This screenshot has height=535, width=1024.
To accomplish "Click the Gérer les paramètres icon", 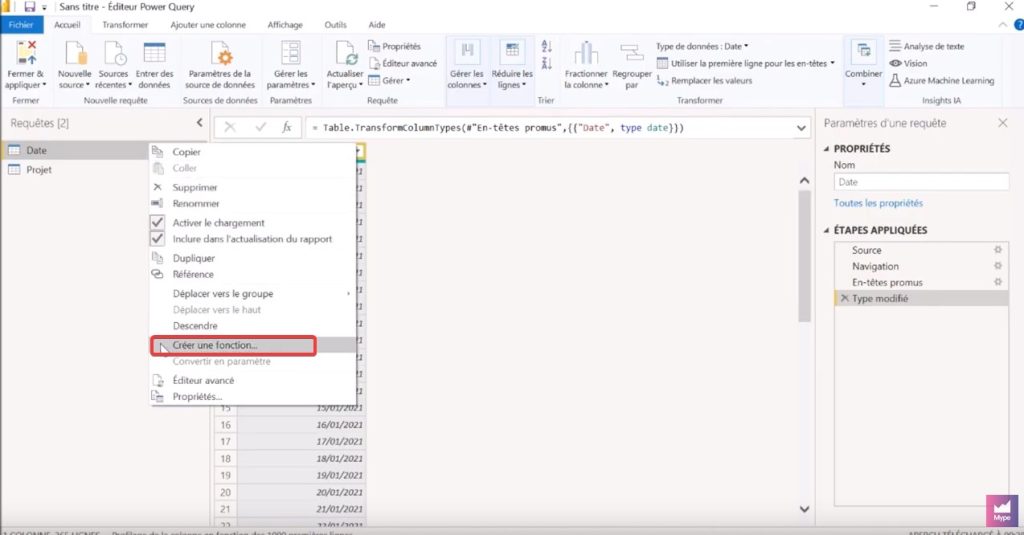I will [291, 53].
